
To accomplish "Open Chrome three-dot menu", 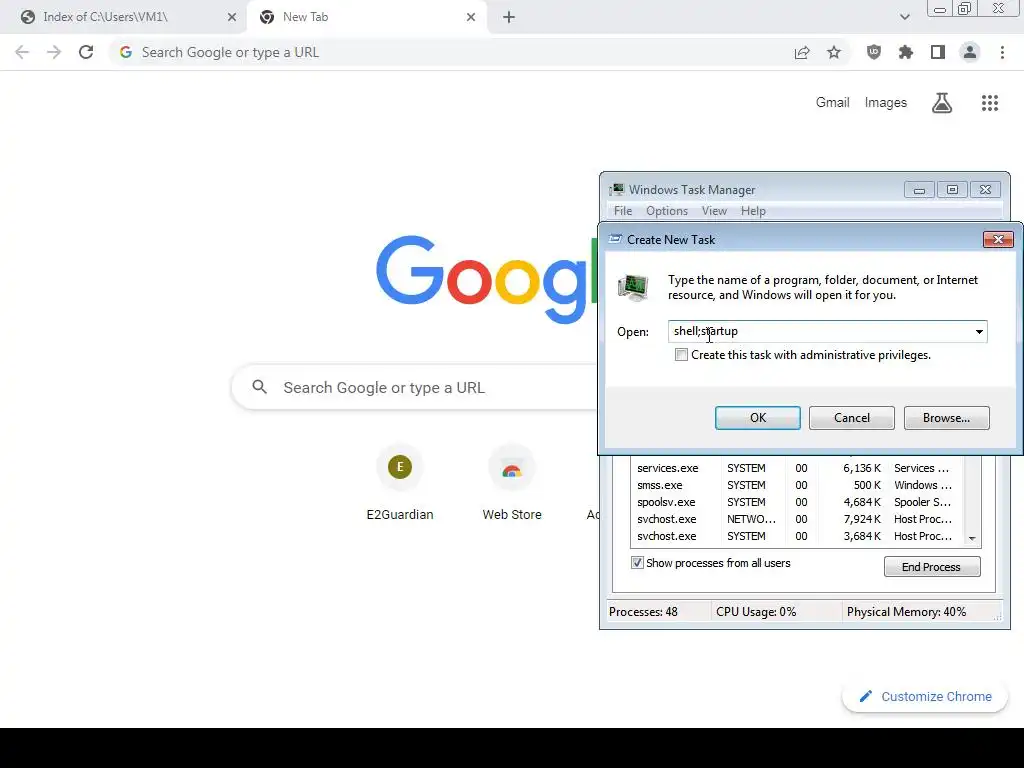I will 1002,52.
